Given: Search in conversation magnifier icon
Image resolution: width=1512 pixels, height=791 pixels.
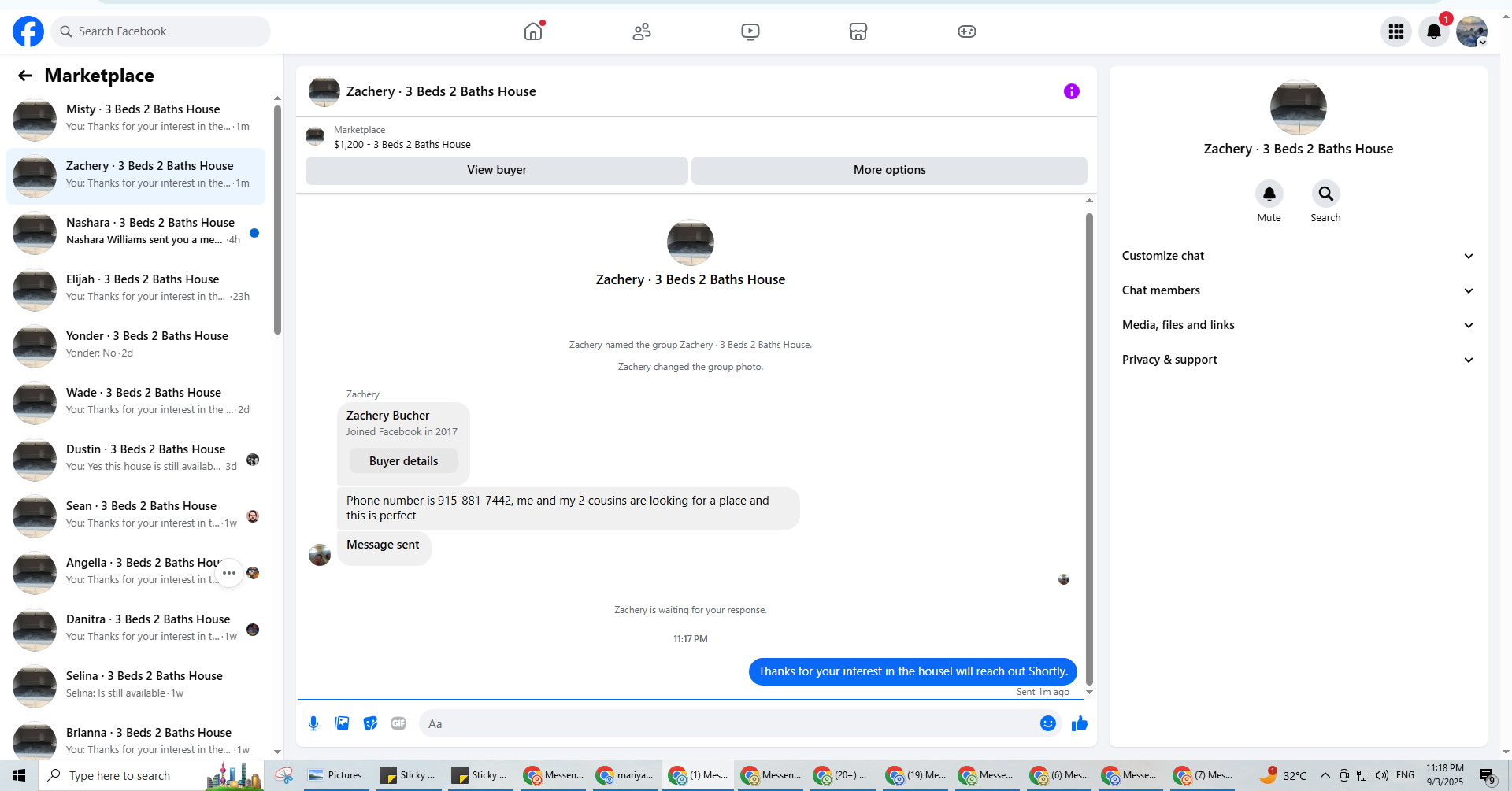Looking at the screenshot, I should point(1326,194).
